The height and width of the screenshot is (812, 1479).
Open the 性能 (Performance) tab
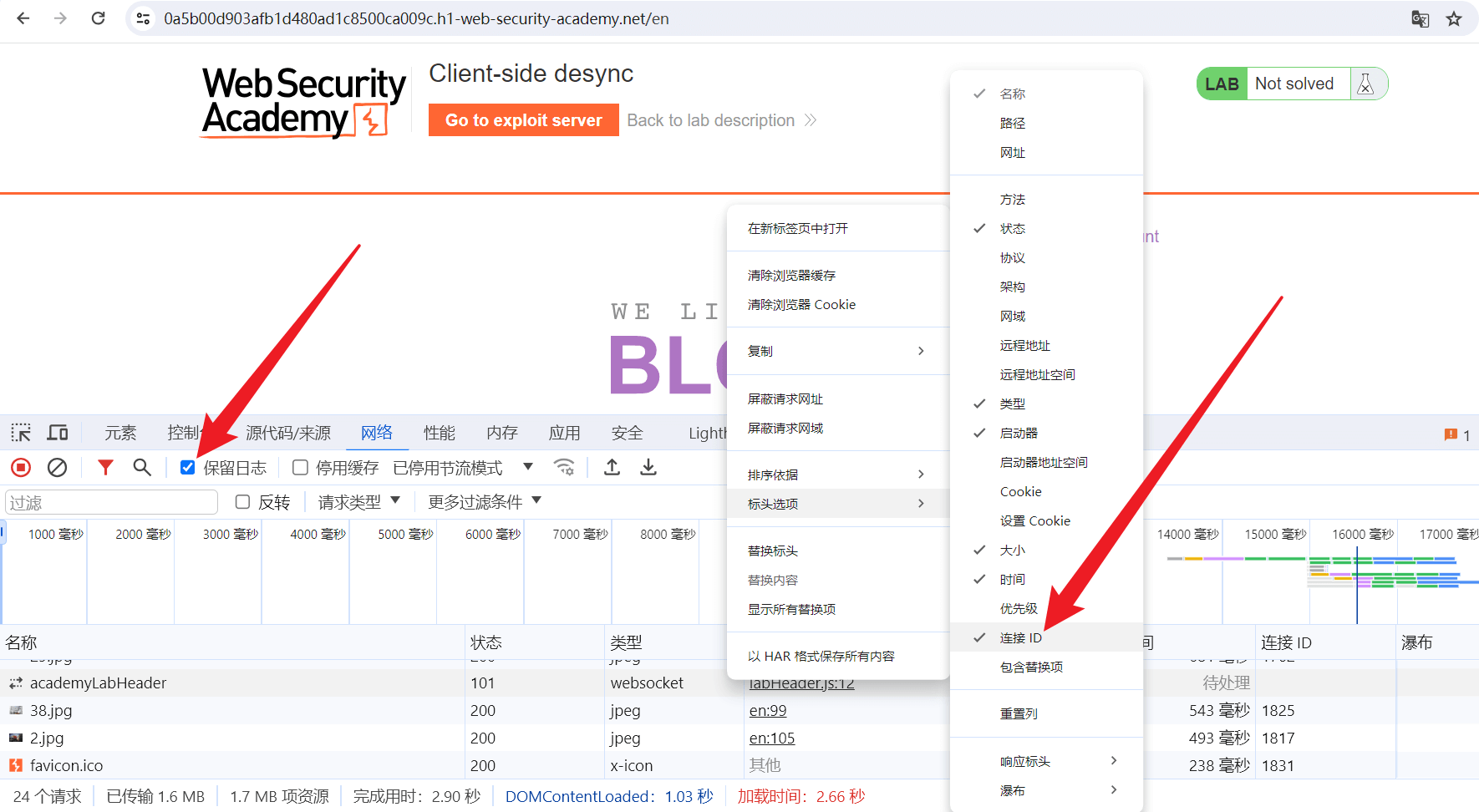tap(440, 433)
